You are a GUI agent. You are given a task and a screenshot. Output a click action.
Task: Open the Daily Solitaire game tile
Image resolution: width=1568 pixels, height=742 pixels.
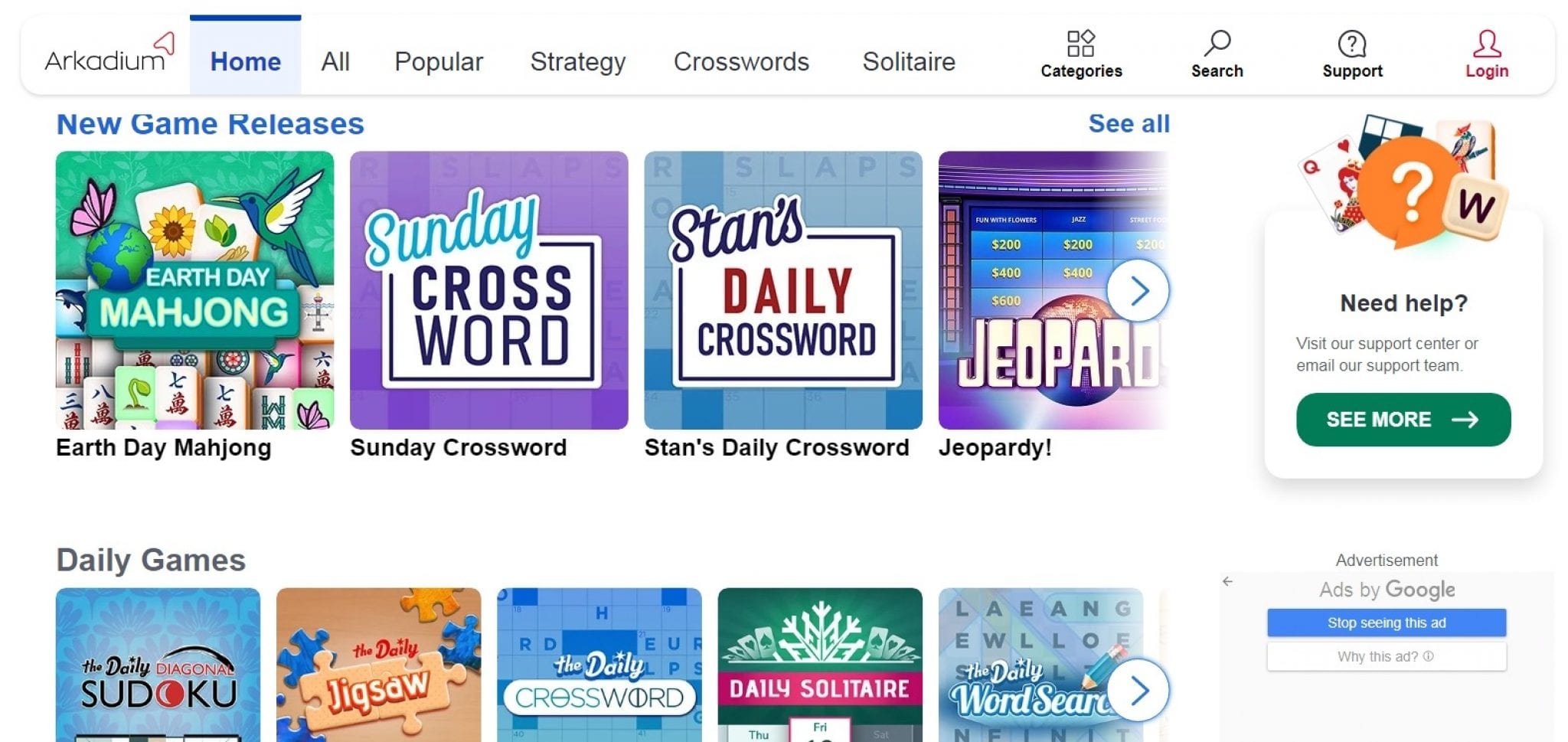coord(820,665)
